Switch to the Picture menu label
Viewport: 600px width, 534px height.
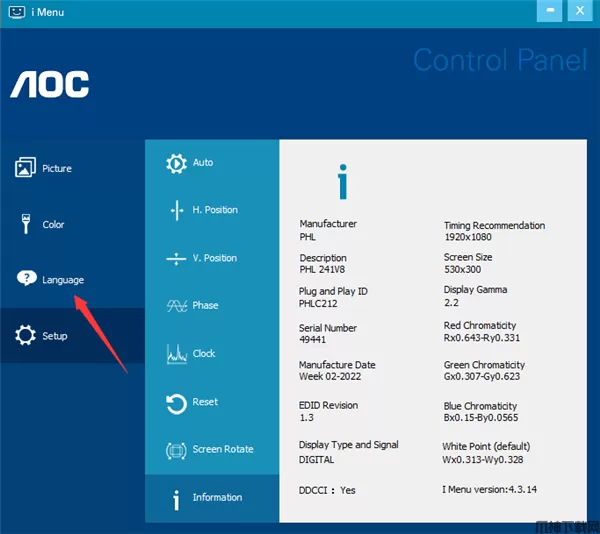pyautogui.click(x=57, y=169)
